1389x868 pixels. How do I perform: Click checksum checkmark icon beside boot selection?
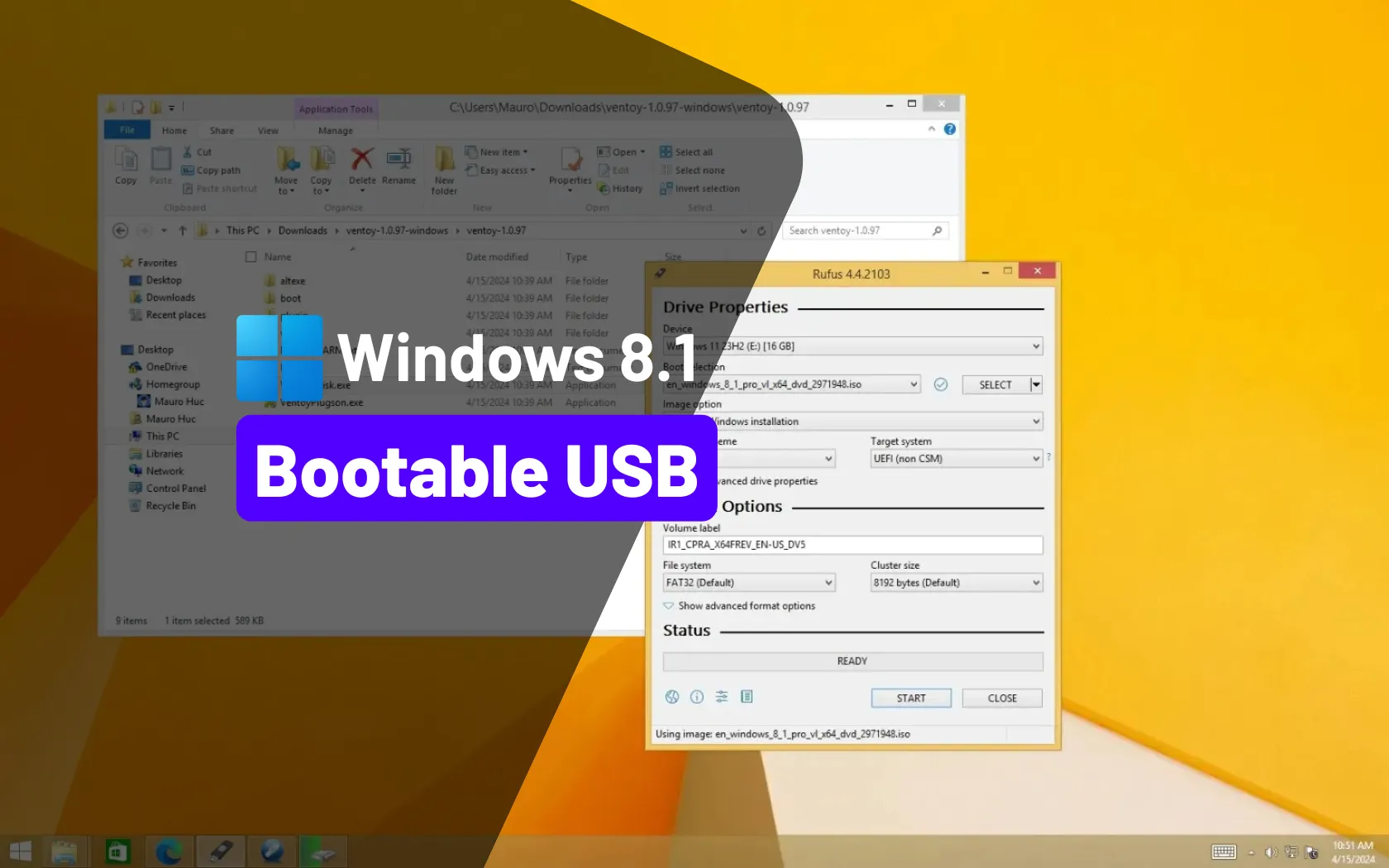pyautogui.click(x=941, y=384)
